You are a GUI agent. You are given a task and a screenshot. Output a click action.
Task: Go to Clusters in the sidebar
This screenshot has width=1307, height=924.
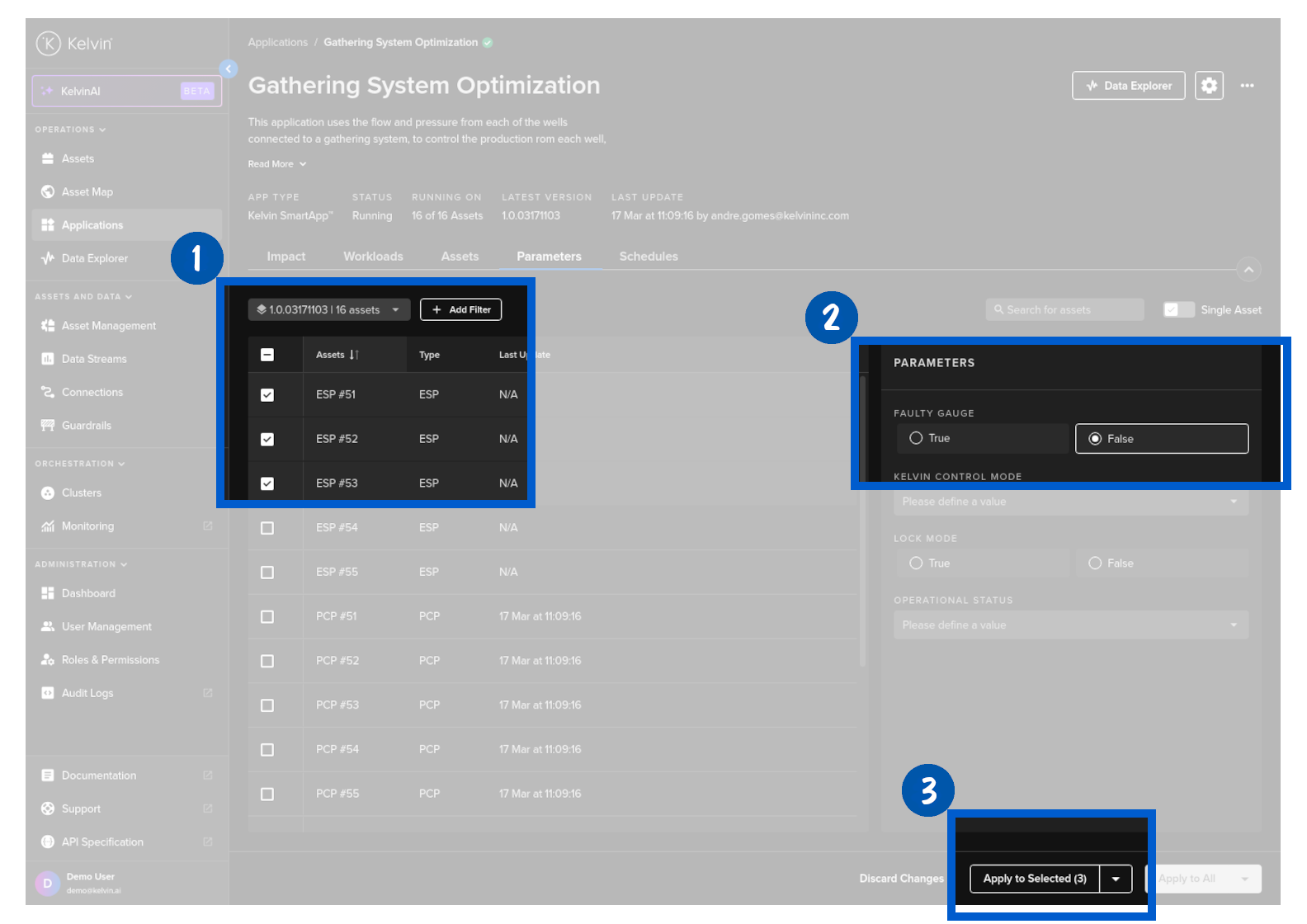pos(81,493)
